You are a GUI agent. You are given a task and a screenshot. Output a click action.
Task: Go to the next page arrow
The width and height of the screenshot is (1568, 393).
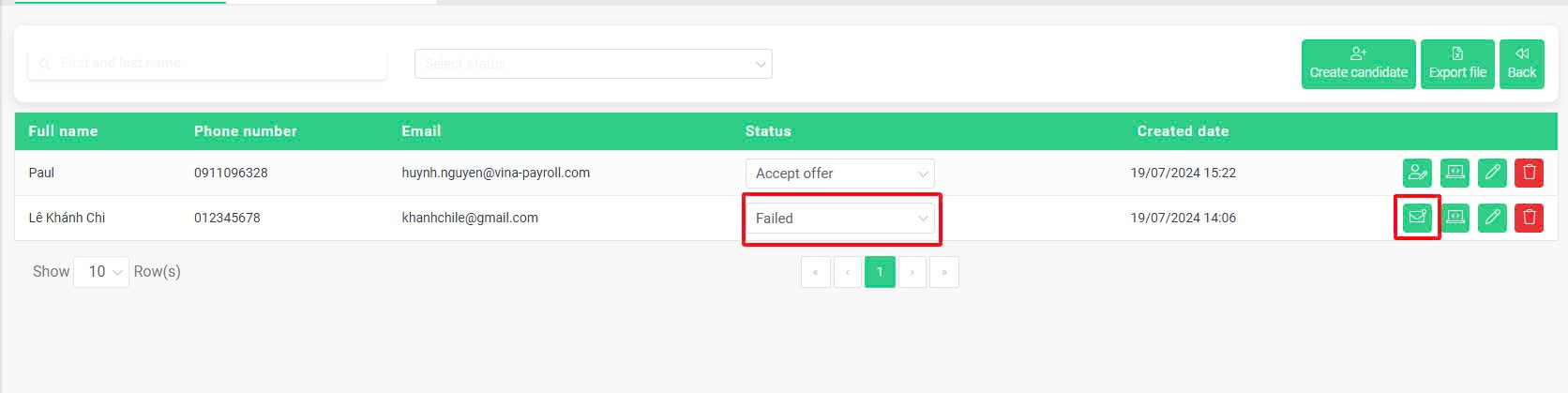pyautogui.click(x=912, y=272)
